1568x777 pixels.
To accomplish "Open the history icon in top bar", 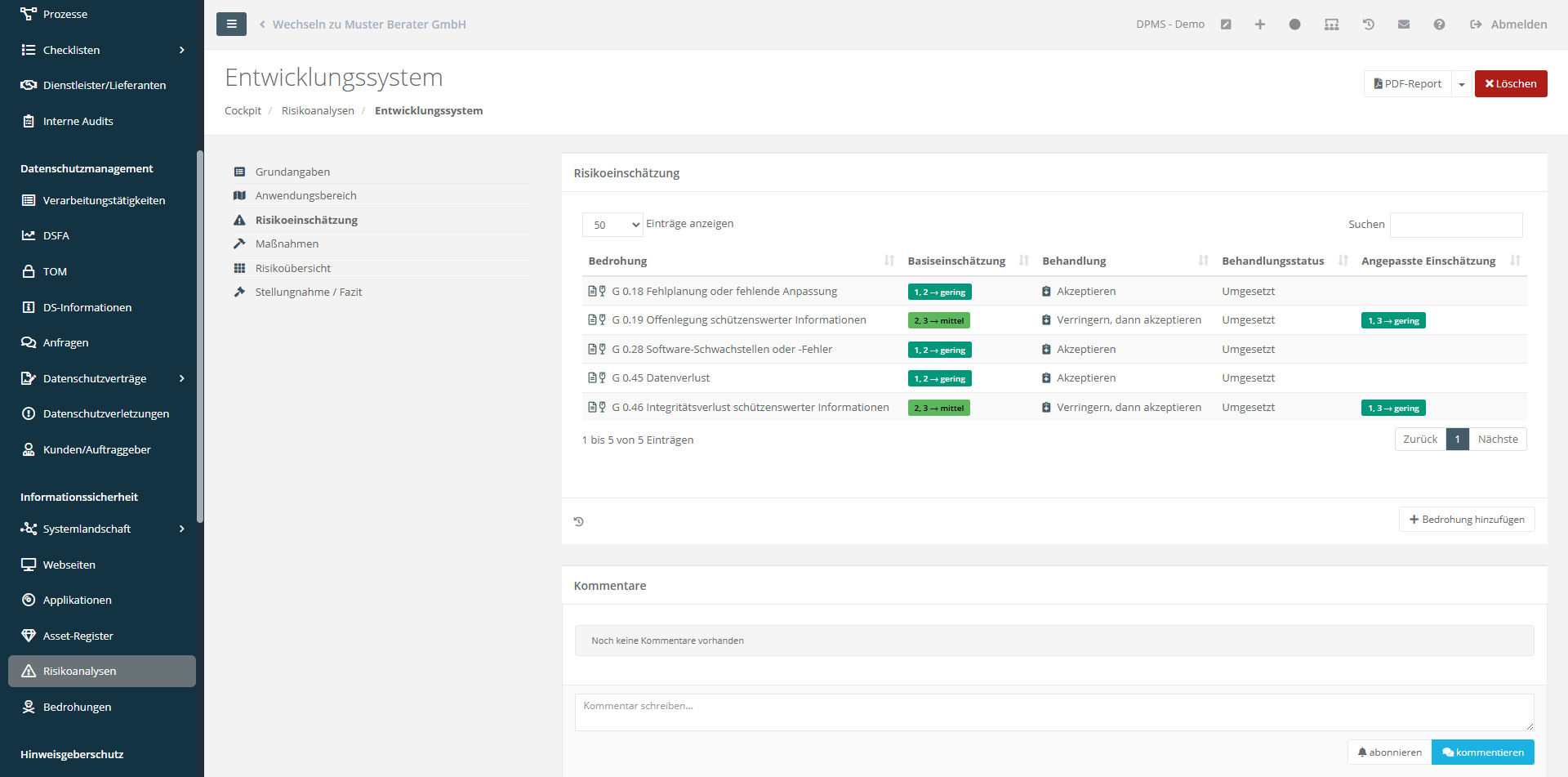I will (1369, 25).
